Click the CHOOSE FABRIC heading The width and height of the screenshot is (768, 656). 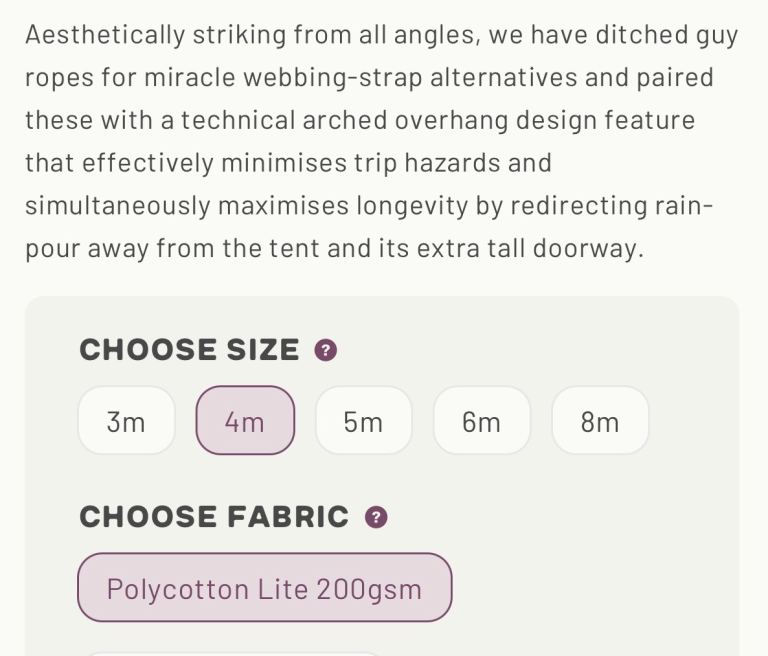214,517
